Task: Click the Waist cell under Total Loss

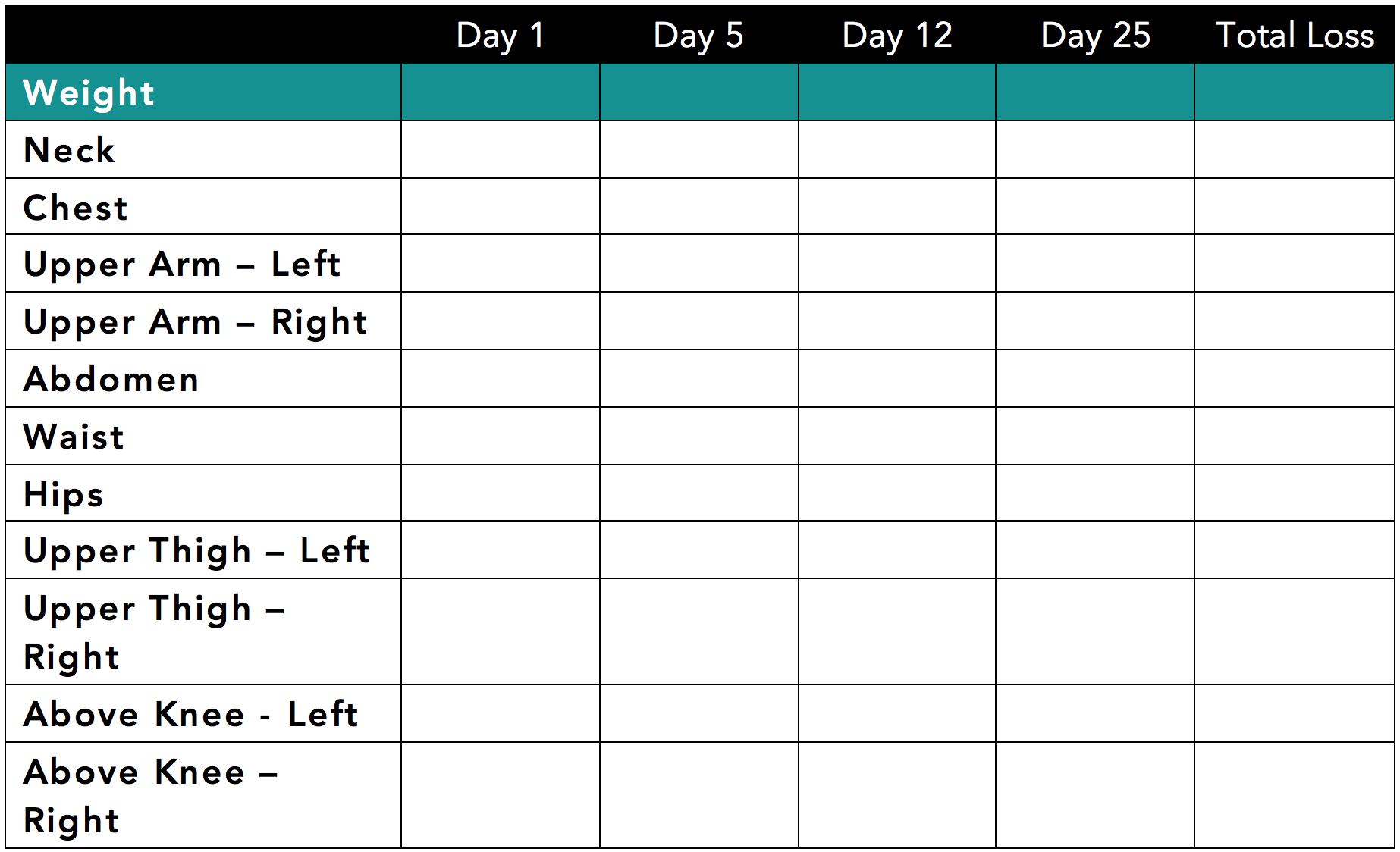Action: pos(1295,437)
